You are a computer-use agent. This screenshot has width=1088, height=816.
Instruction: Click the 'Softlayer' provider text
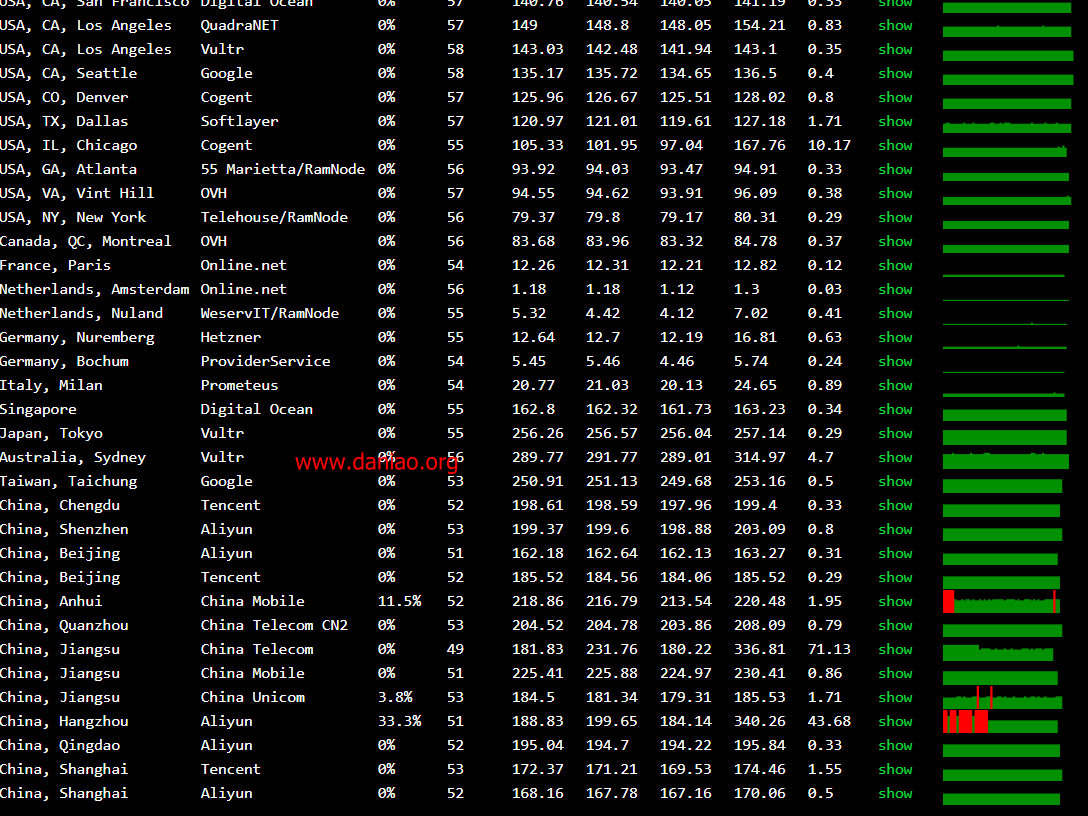click(x=239, y=121)
